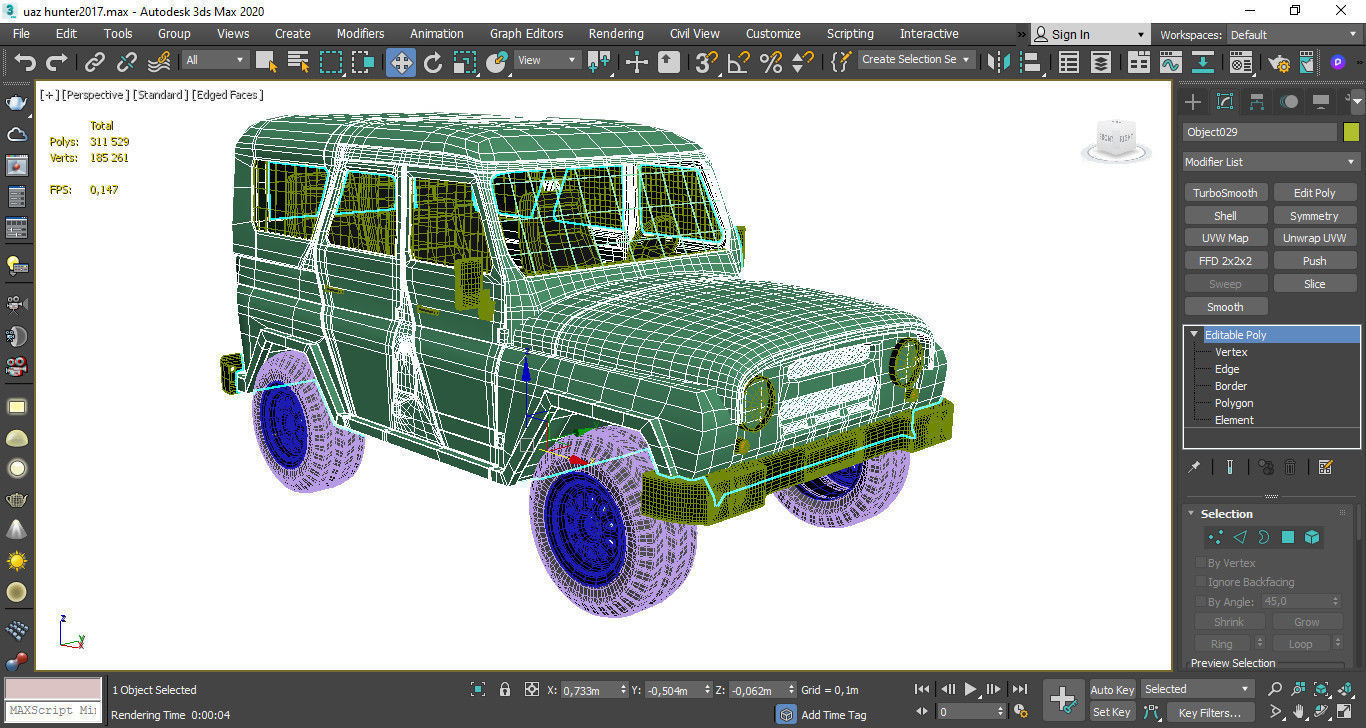Image resolution: width=1366 pixels, height=728 pixels.
Task: Toggle the Spinner Snap button
Action: (802, 62)
